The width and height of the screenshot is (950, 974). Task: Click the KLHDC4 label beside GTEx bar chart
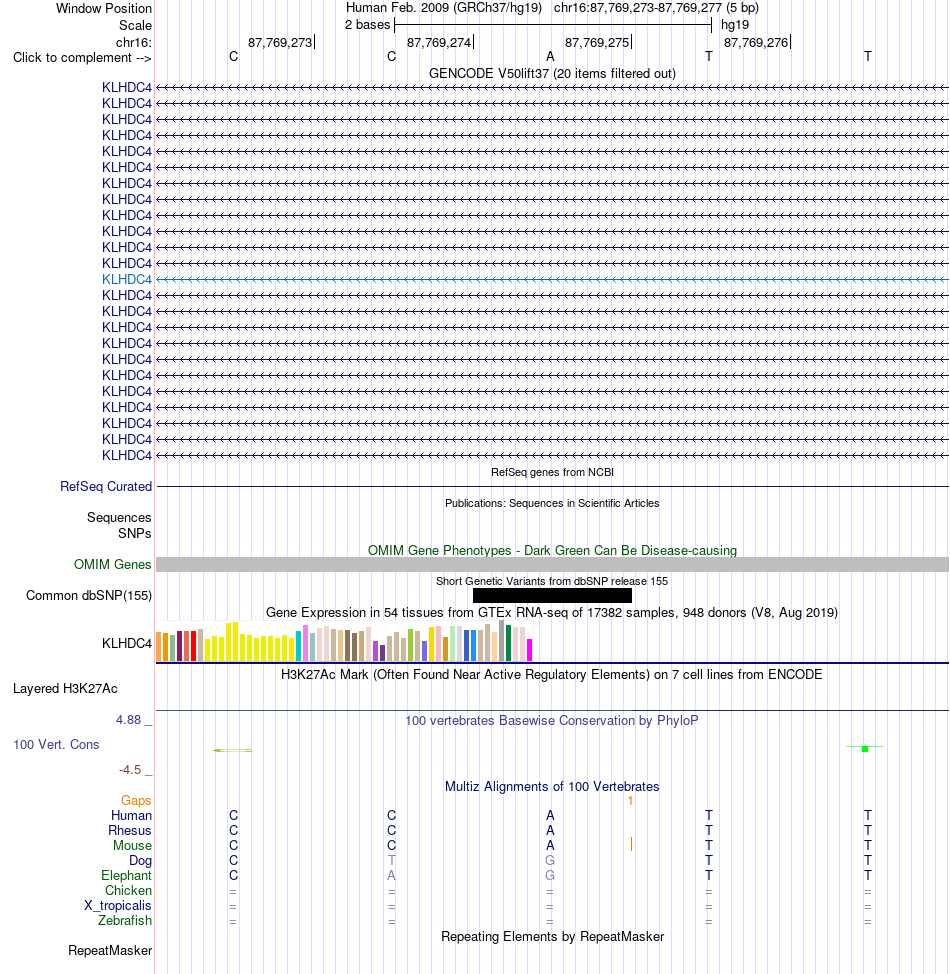click(127, 644)
